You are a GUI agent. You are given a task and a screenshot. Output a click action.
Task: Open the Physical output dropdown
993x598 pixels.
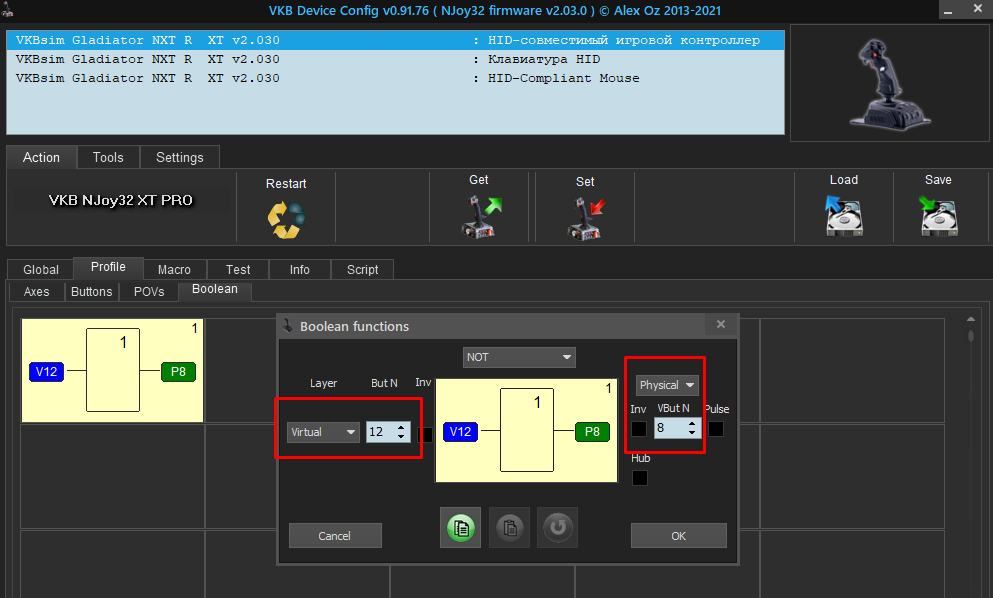[667, 385]
